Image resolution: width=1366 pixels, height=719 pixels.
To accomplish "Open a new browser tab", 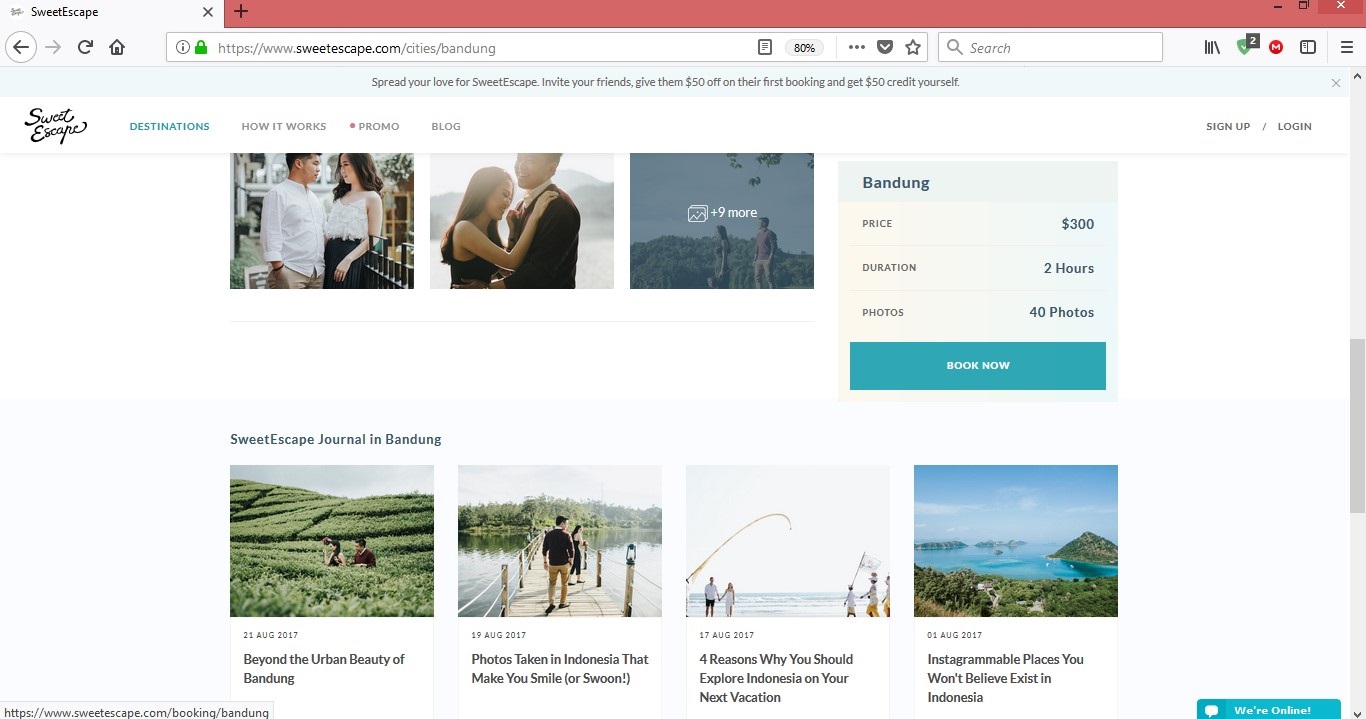I will (x=241, y=12).
